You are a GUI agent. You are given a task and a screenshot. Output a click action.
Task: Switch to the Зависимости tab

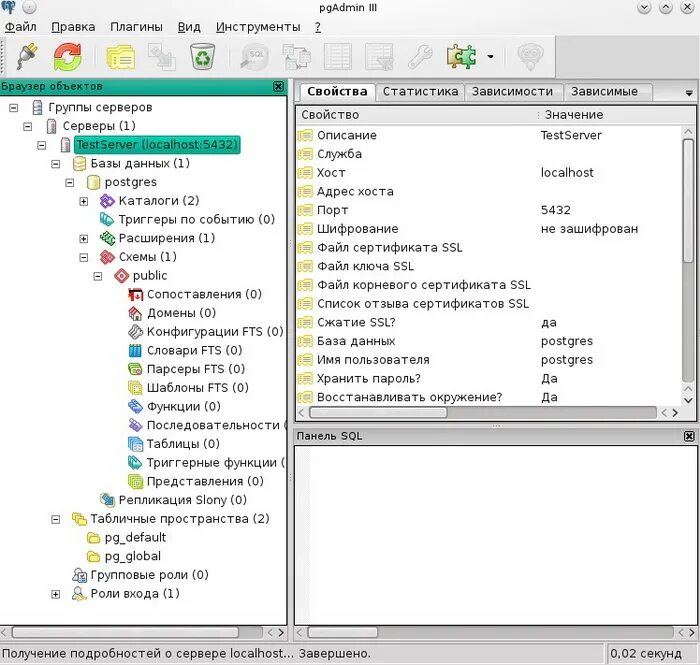point(512,91)
